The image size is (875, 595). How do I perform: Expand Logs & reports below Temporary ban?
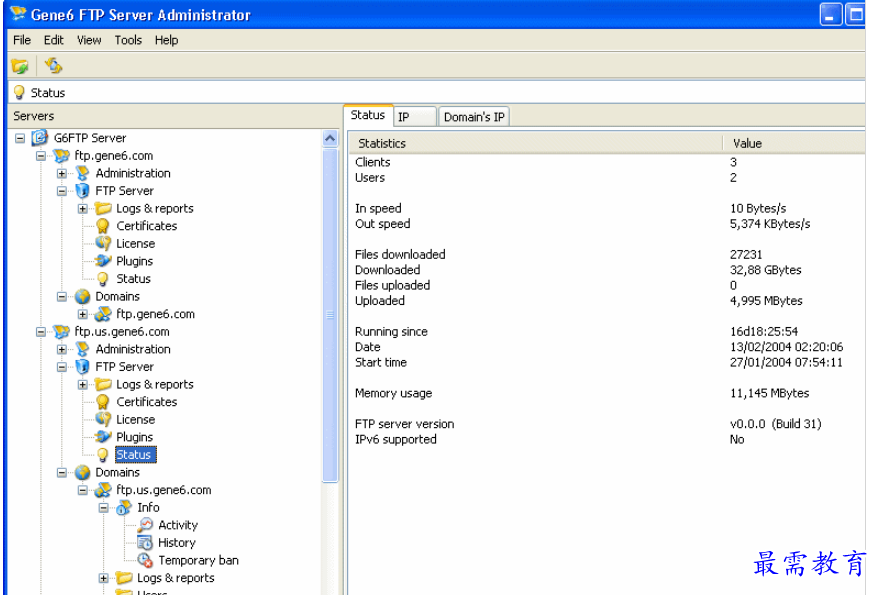104,578
